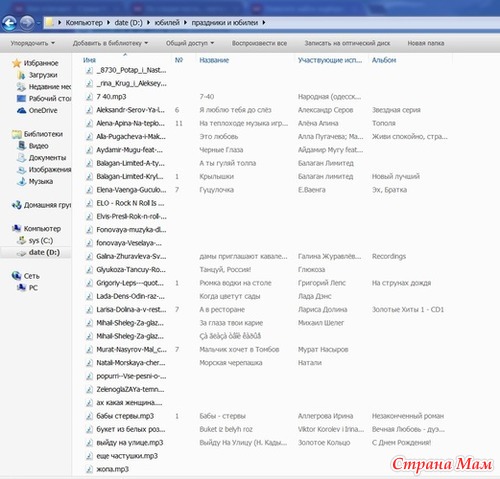
Task: Expand the Добавить в библиотеку dropdown
Action: click(110, 43)
